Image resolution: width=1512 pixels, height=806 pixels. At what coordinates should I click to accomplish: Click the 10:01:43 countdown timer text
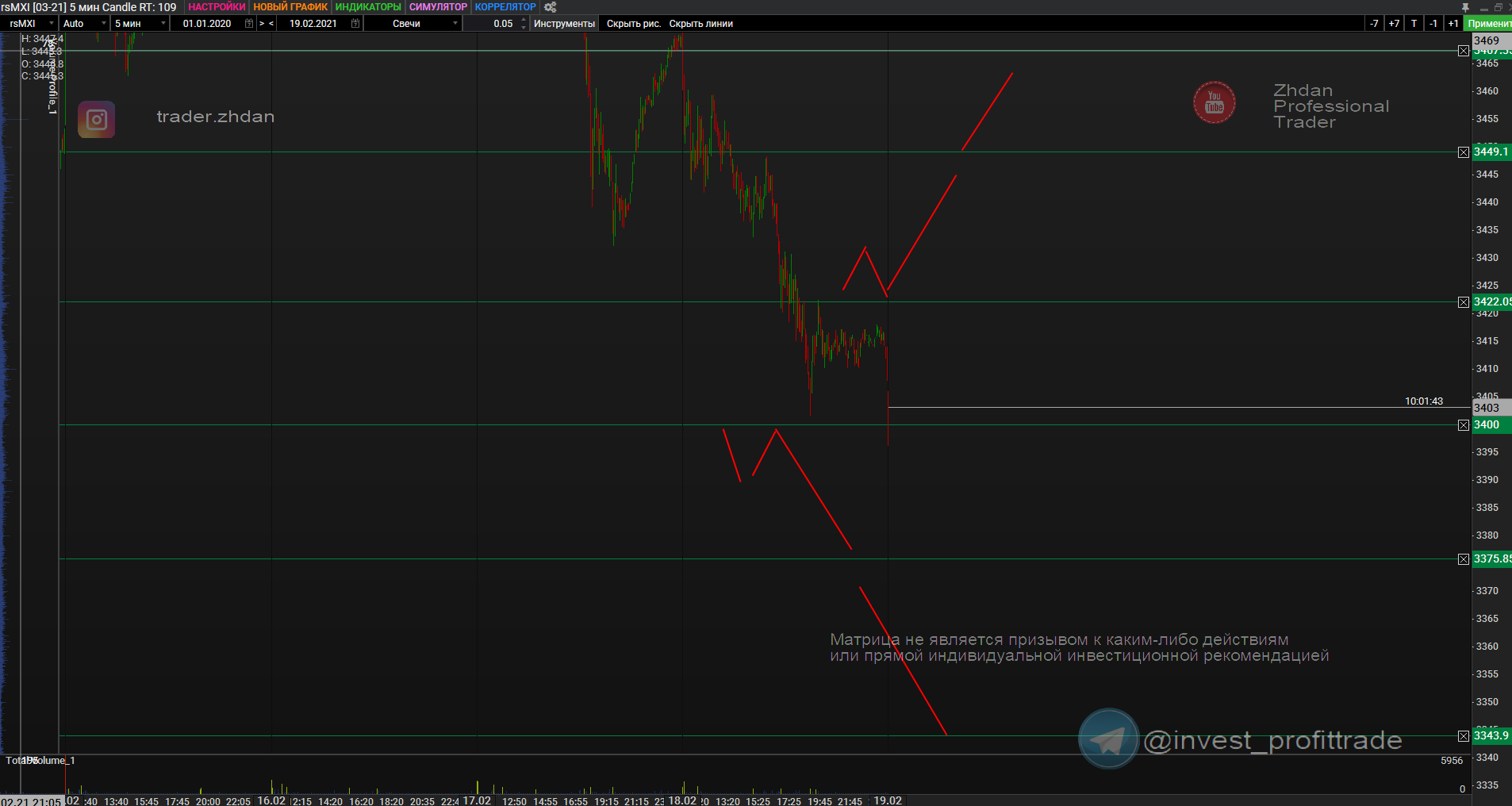pyautogui.click(x=1424, y=401)
